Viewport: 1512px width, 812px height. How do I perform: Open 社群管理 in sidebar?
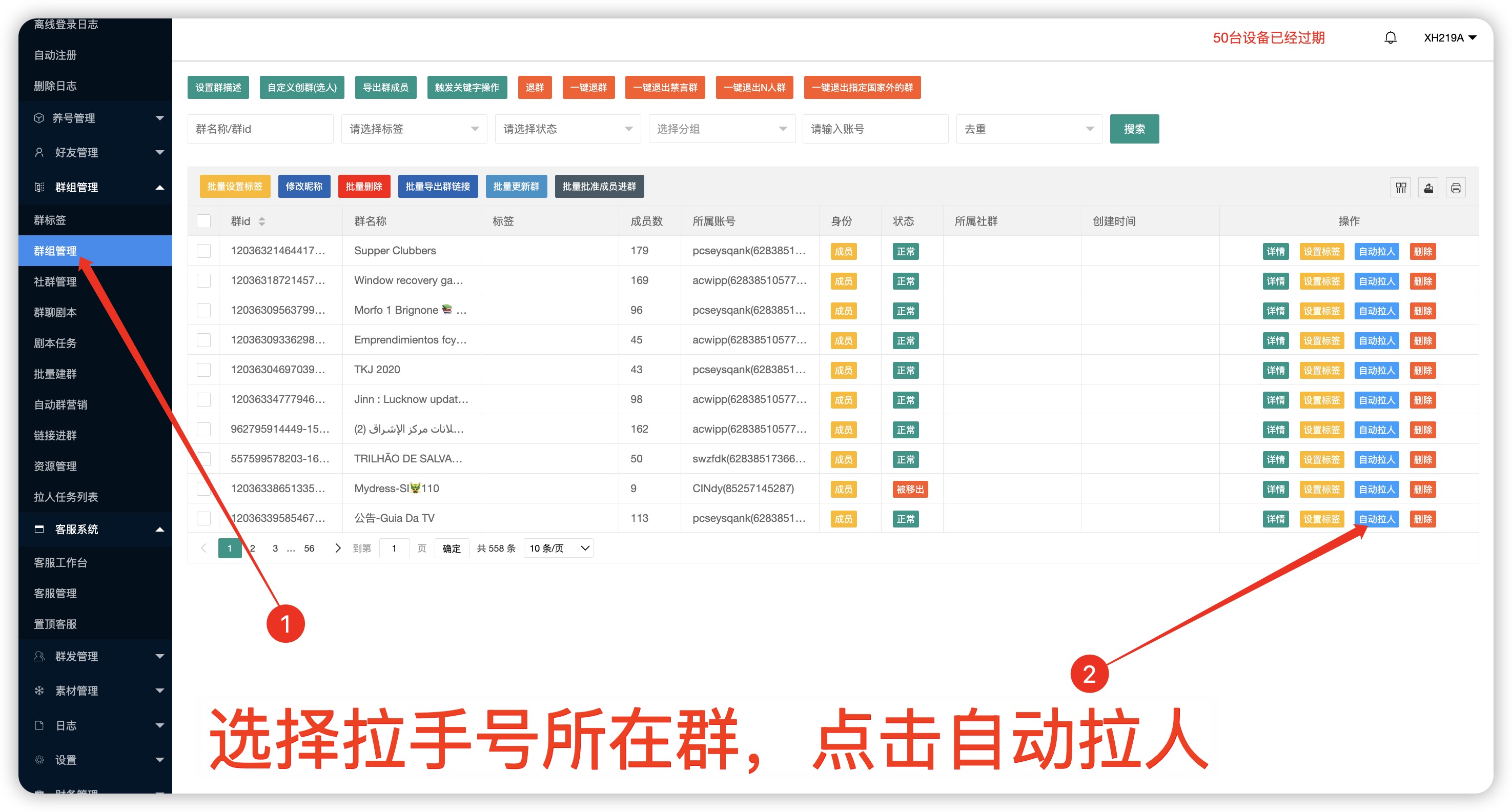pos(55,282)
